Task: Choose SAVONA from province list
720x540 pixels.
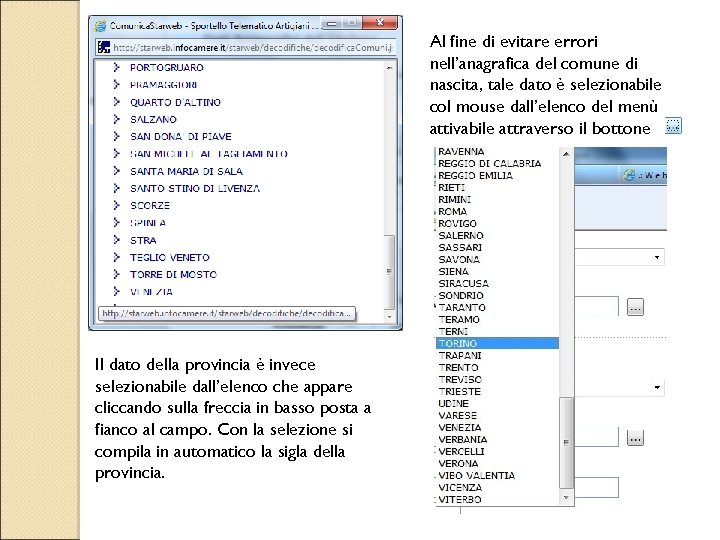Action: (x=459, y=259)
